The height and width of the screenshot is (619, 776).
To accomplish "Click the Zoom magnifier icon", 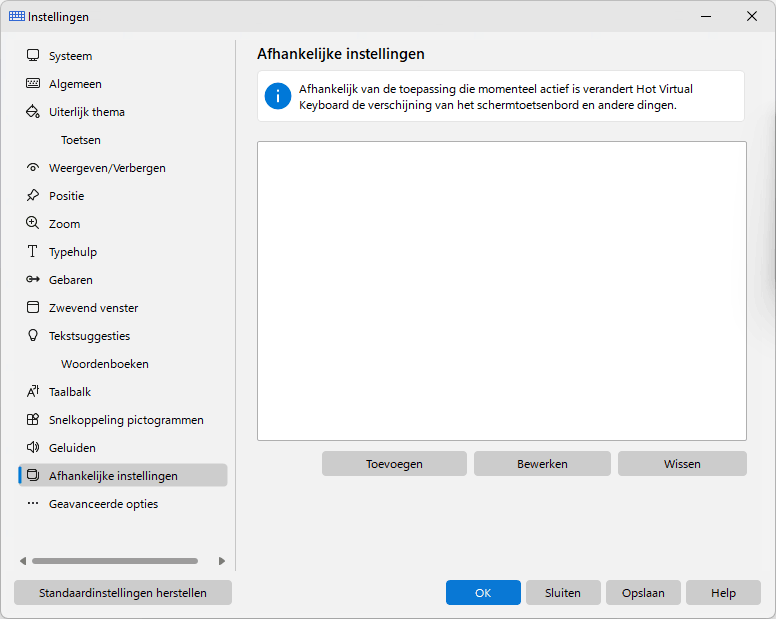I will [x=33, y=223].
